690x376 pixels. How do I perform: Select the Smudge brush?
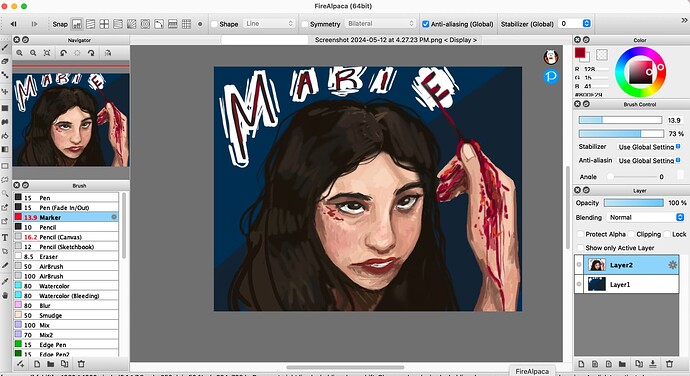66,315
